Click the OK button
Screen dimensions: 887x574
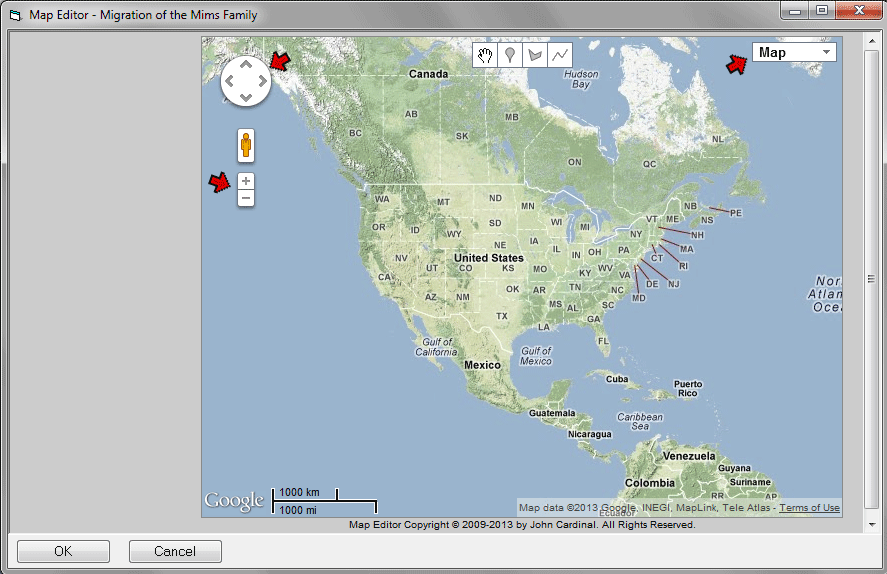tap(63, 551)
